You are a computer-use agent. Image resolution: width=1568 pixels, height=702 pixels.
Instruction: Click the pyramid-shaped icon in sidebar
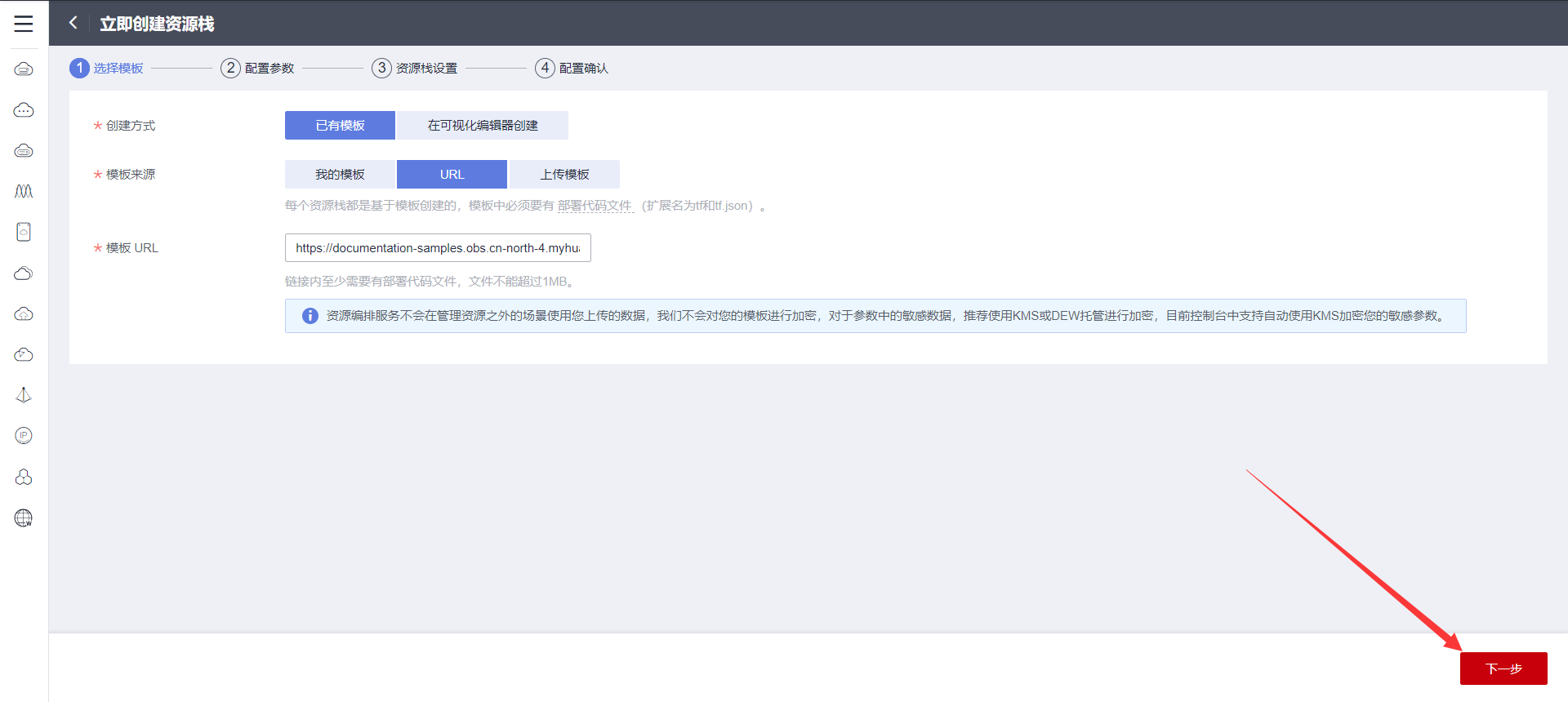(x=24, y=395)
